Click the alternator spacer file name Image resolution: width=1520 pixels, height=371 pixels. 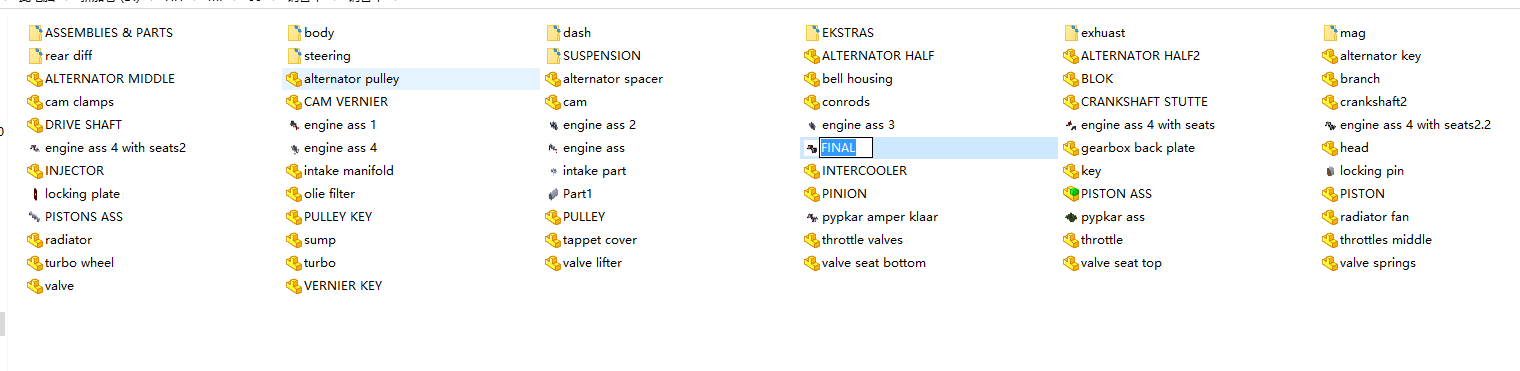(x=613, y=79)
